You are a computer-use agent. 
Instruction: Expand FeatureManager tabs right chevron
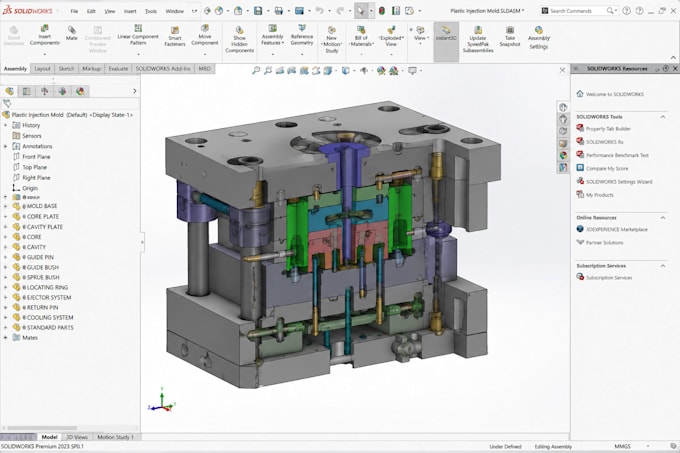tap(134, 91)
